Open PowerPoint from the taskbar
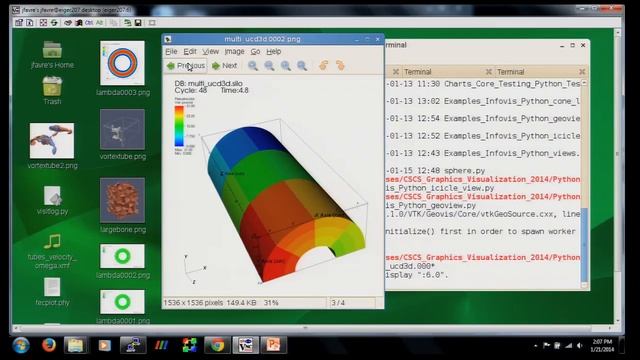The width and height of the screenshot is (640, 360). [273, 345]
